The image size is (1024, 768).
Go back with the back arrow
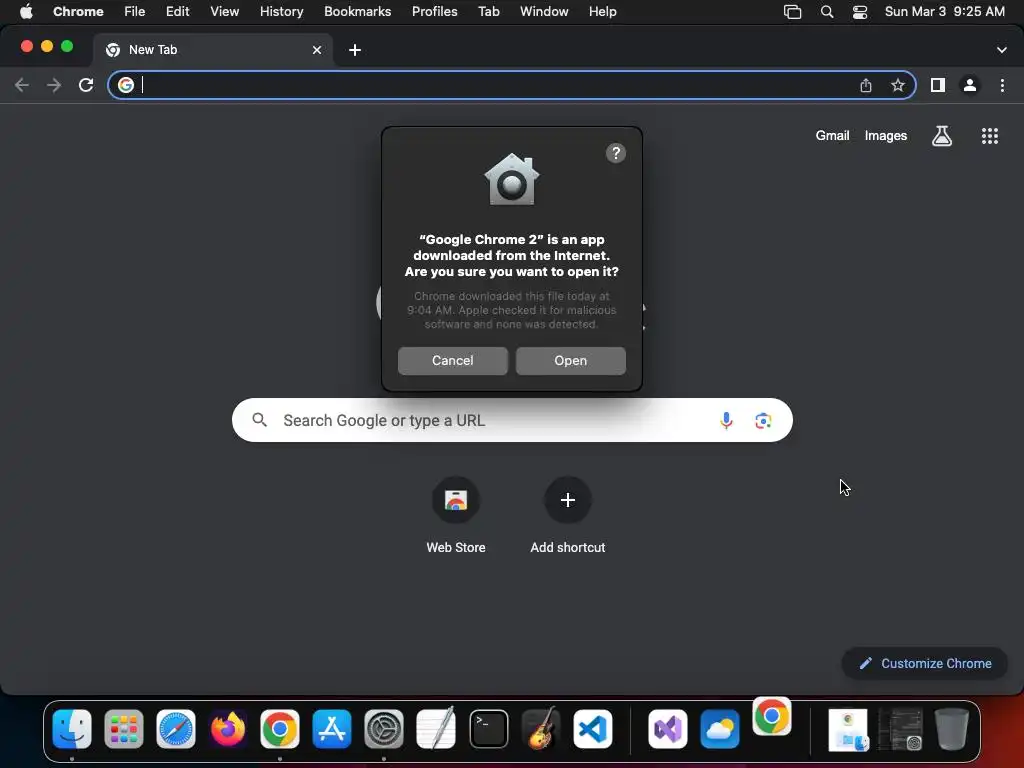click(x=22, y=85)
